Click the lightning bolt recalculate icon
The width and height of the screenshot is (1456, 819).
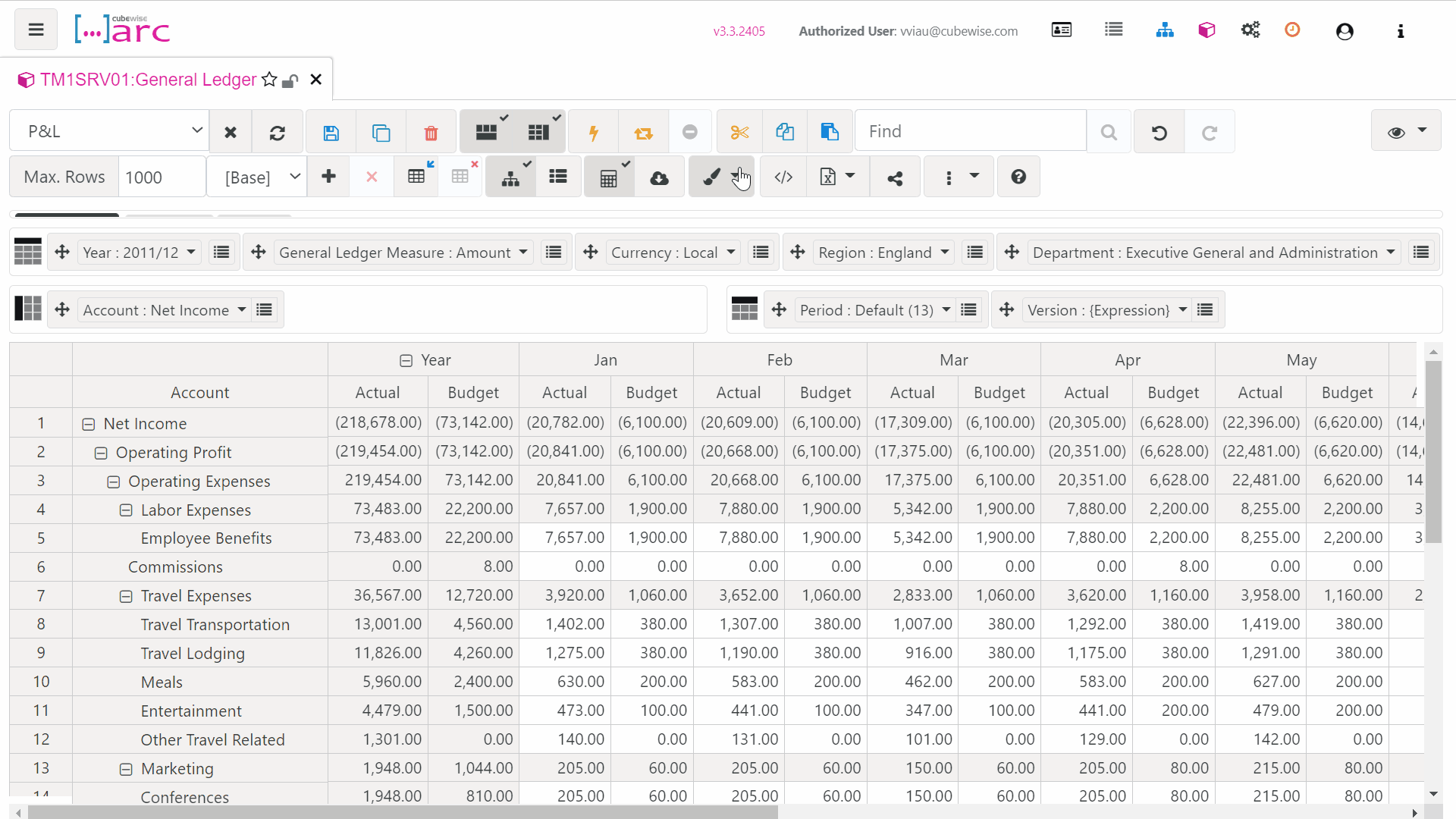[x=594, y=133]
